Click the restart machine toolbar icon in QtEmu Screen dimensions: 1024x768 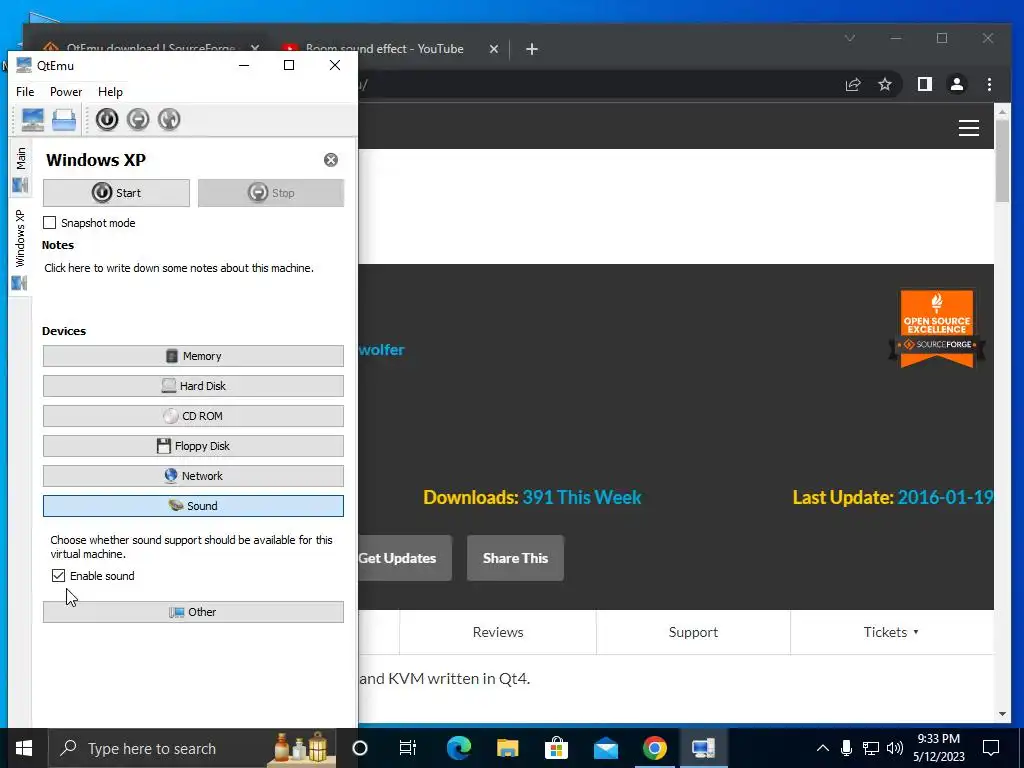(169, 120)
